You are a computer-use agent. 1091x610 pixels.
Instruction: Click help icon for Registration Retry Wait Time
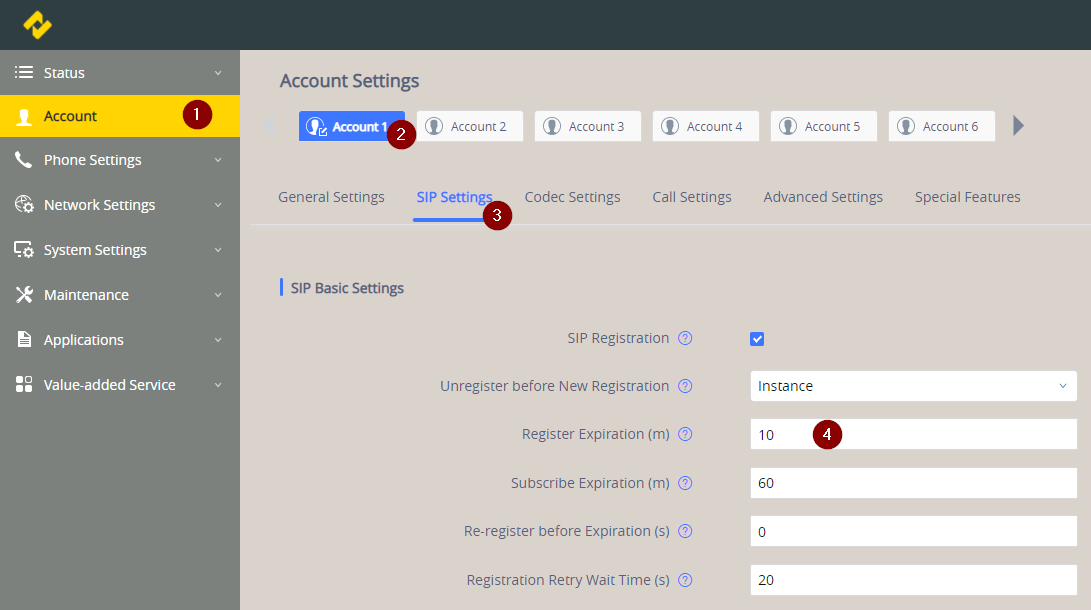(x=685, y=580)
